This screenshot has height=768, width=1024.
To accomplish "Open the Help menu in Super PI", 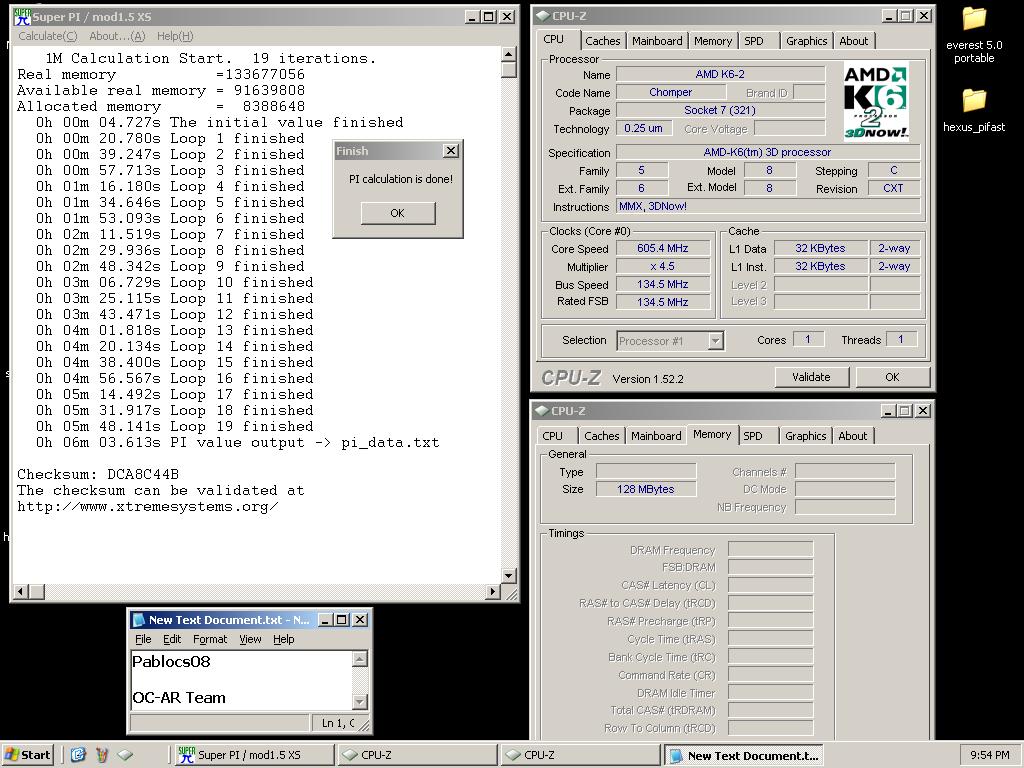I will click(x=175, y=36).
